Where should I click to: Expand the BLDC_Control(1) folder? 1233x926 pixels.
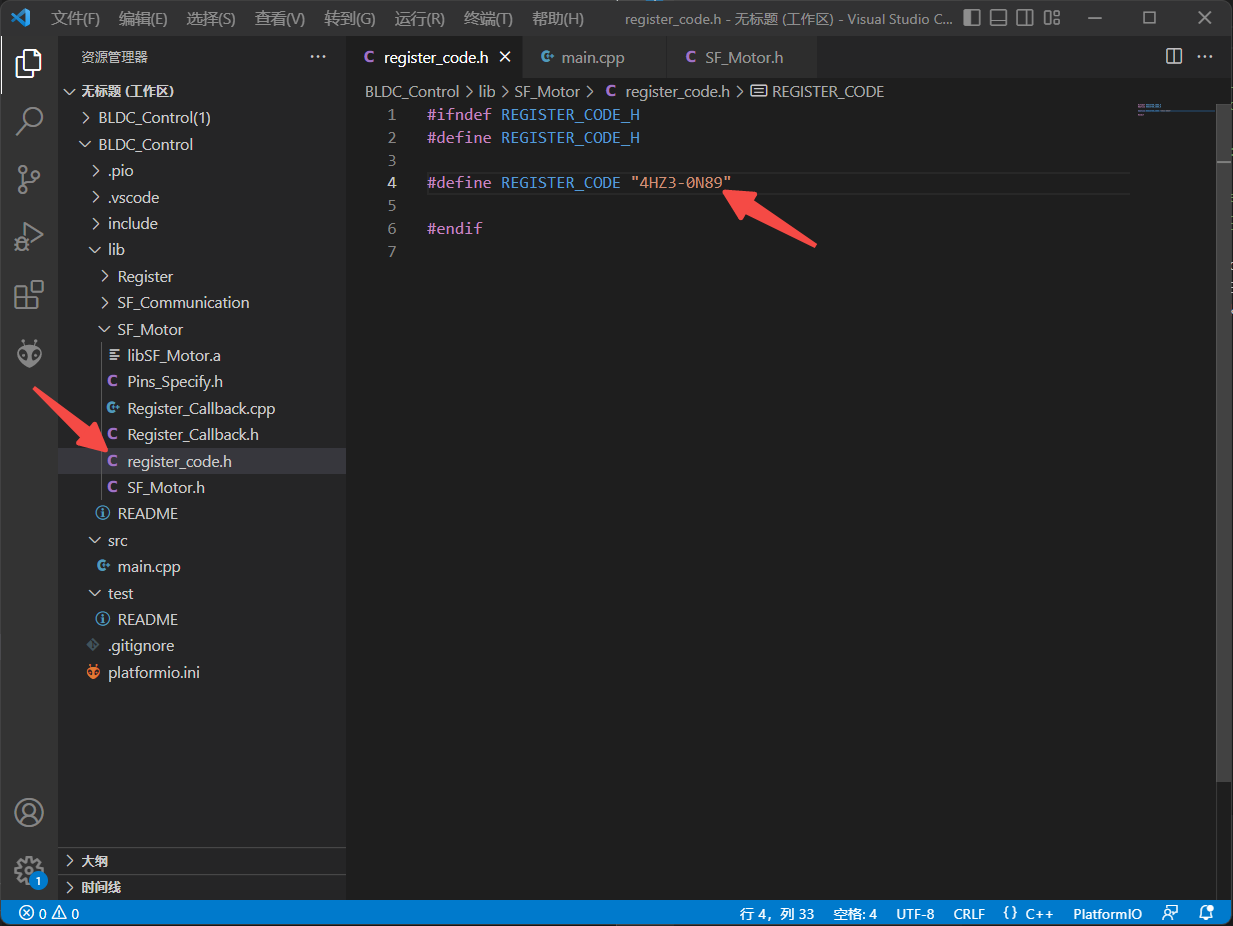pyautogui.click(x=154, y=118)
